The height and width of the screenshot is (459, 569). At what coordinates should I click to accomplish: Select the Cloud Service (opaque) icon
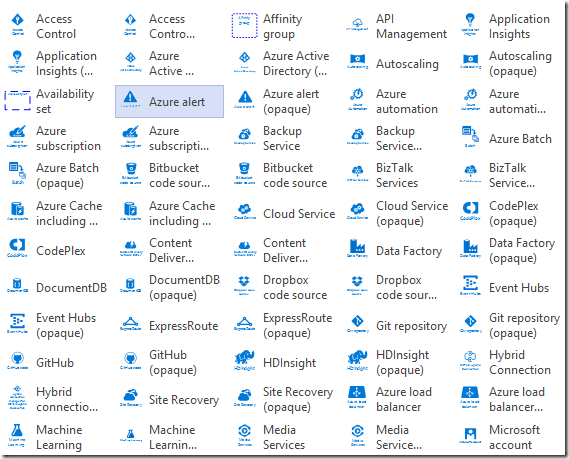tap(357, 212)
